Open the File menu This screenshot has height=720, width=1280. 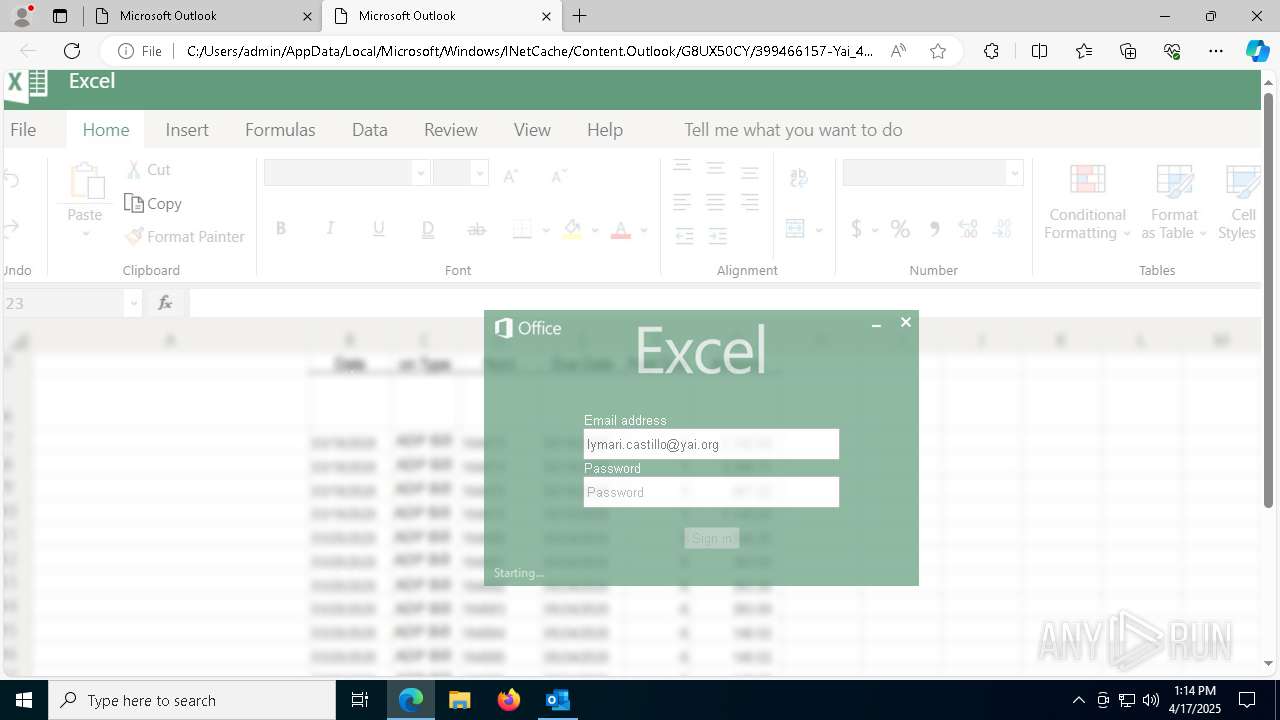click(23, 130)
